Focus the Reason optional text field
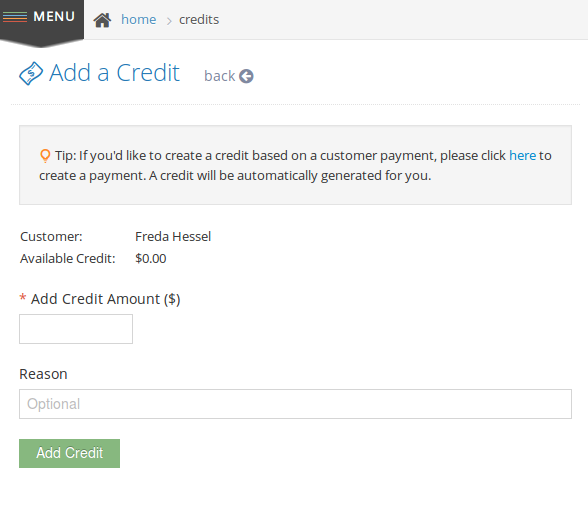The width and height of the screenshot is (588, 508). point(296,404)
